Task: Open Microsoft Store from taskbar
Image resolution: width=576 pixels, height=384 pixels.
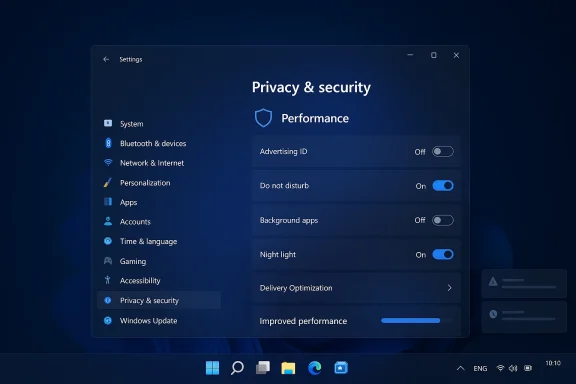Action: [x=341, y=367]
